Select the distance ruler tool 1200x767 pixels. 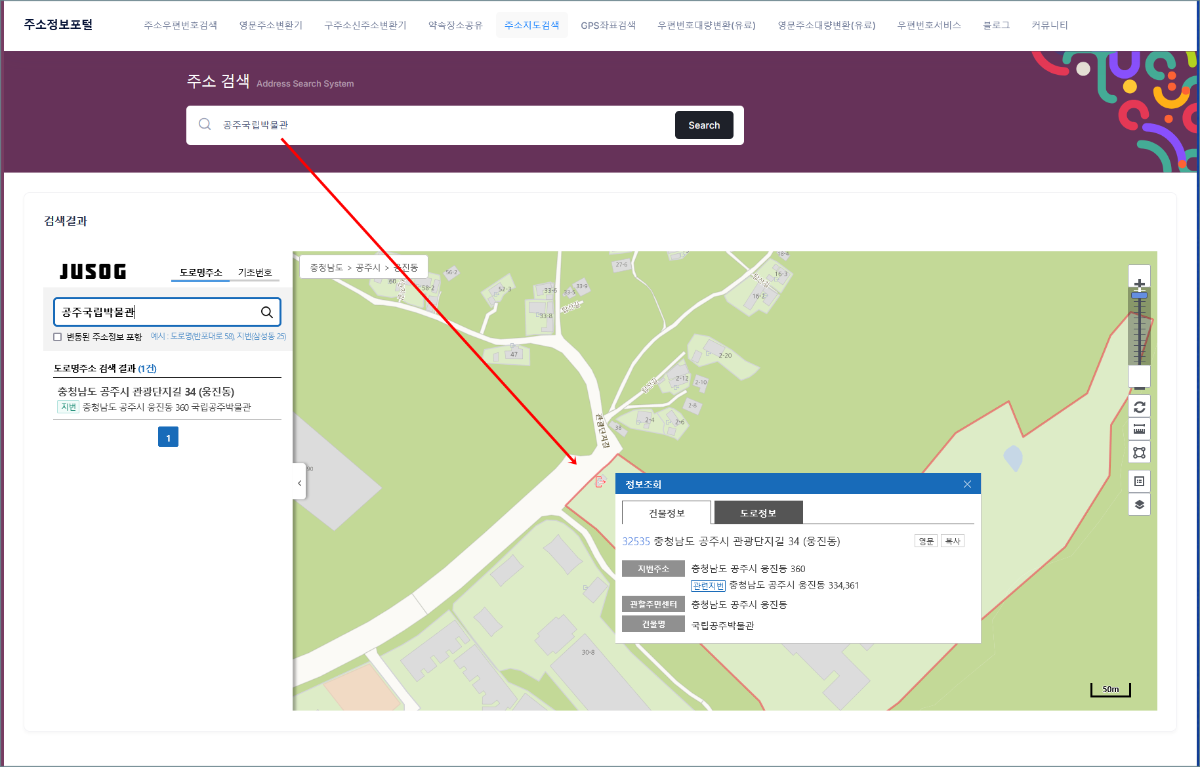tap(1139, 429)
